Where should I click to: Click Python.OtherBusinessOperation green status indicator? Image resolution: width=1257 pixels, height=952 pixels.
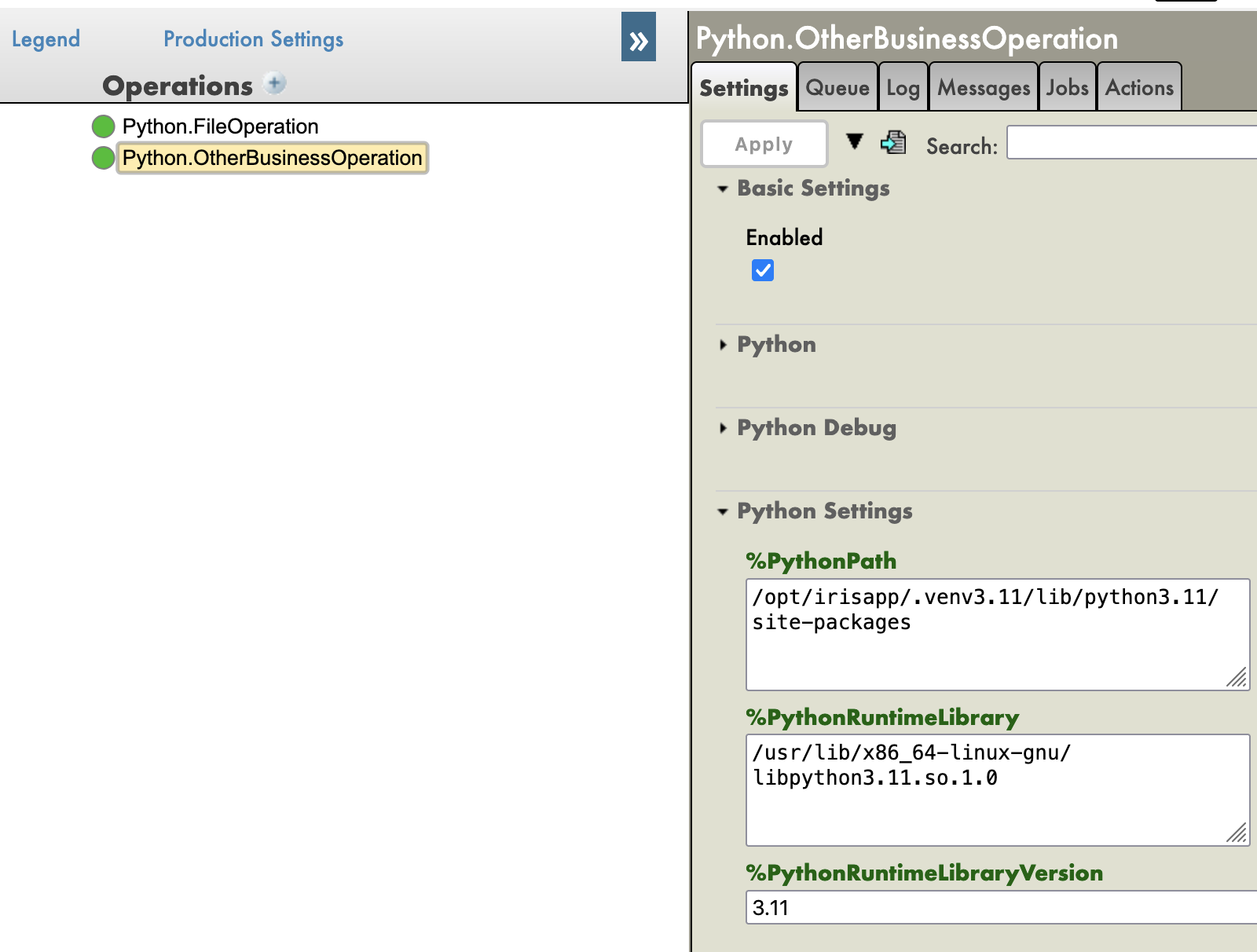click(x=103, y=158)
